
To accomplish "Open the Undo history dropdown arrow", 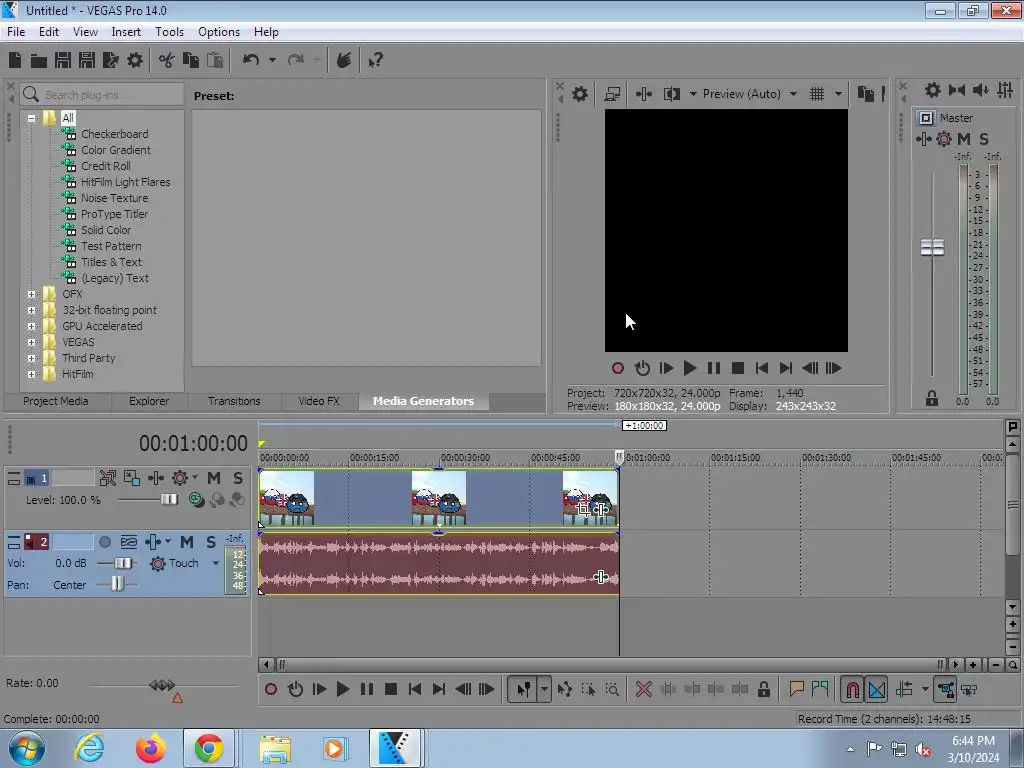I will click(x=272, y=60).
